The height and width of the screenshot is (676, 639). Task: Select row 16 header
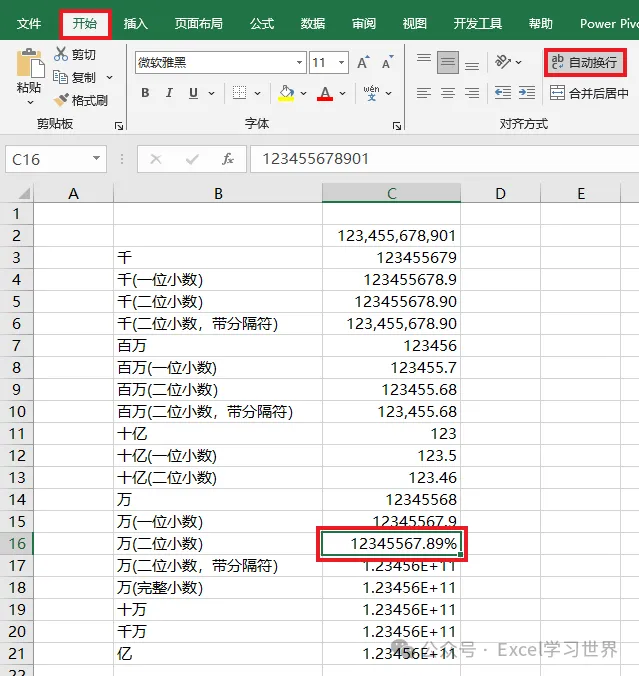tap(17, 543)
